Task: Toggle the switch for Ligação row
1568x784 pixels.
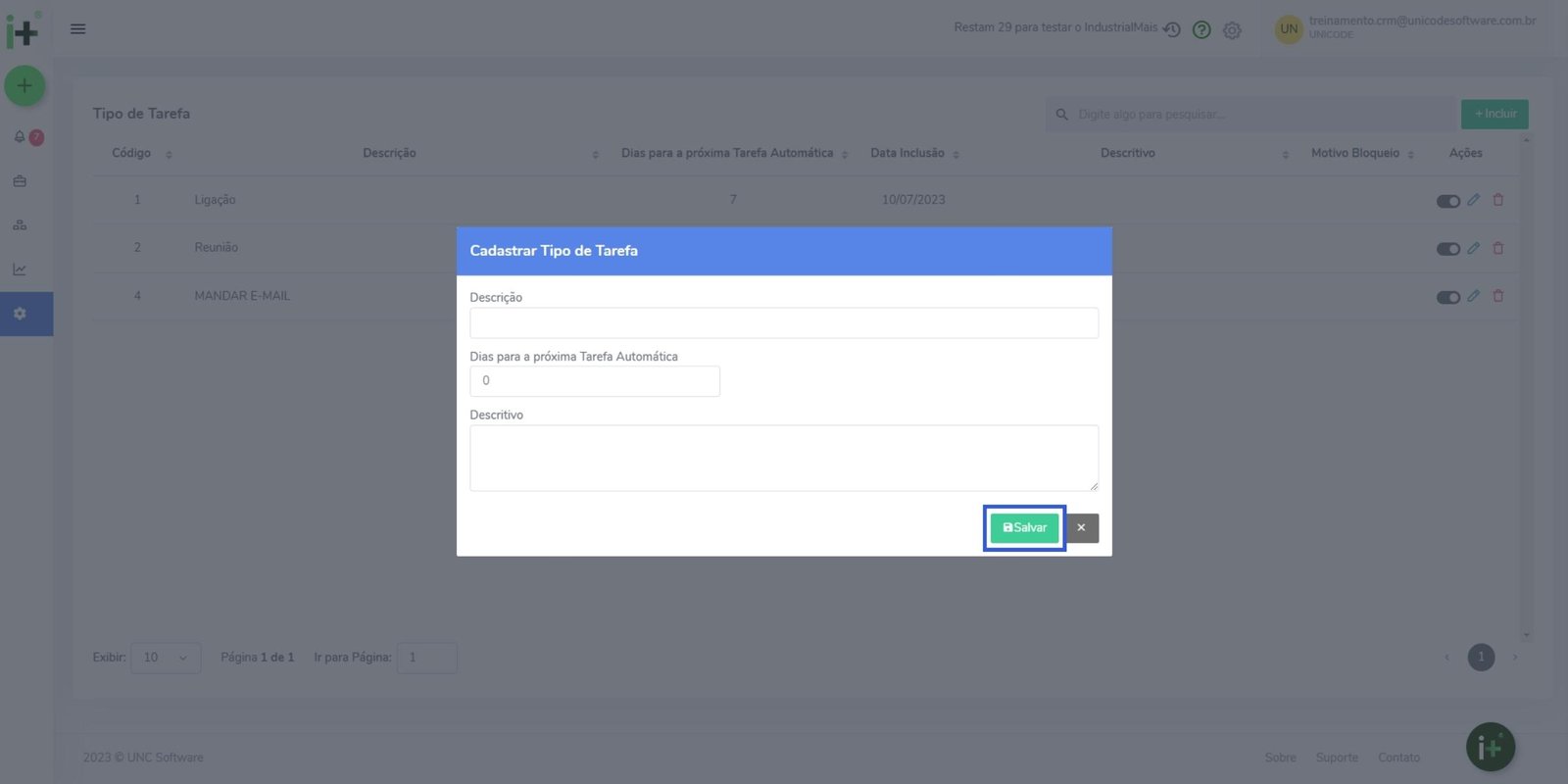Action: [1447, 201]
